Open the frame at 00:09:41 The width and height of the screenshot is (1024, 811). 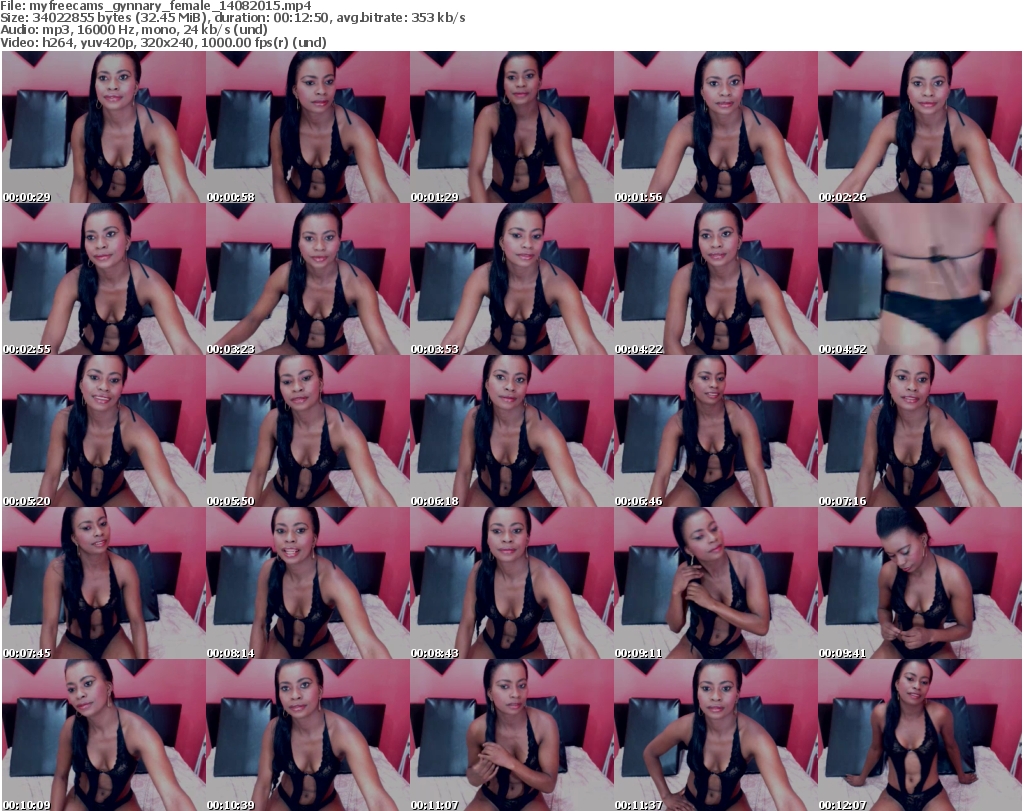tap(920, 583)
